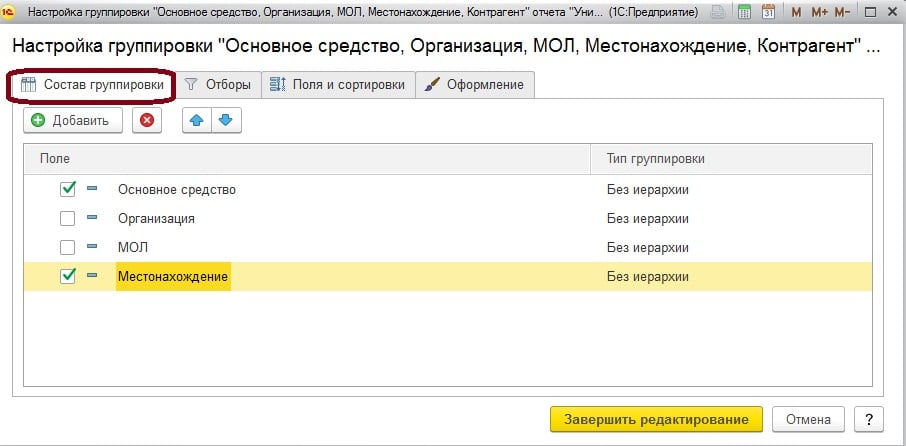The image size is (906, 446).
Task: Click the red delete field icon
Action: click(x=147, y=120)
